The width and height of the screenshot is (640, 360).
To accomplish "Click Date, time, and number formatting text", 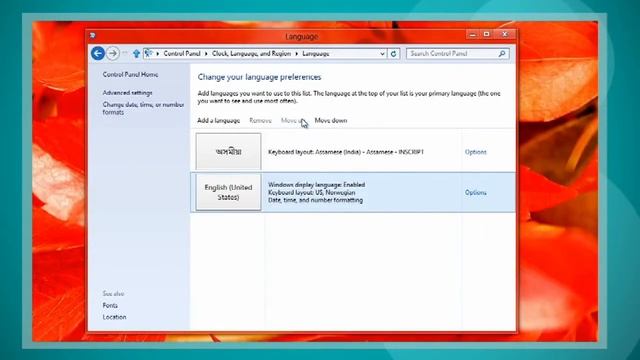I will point(315,200).
